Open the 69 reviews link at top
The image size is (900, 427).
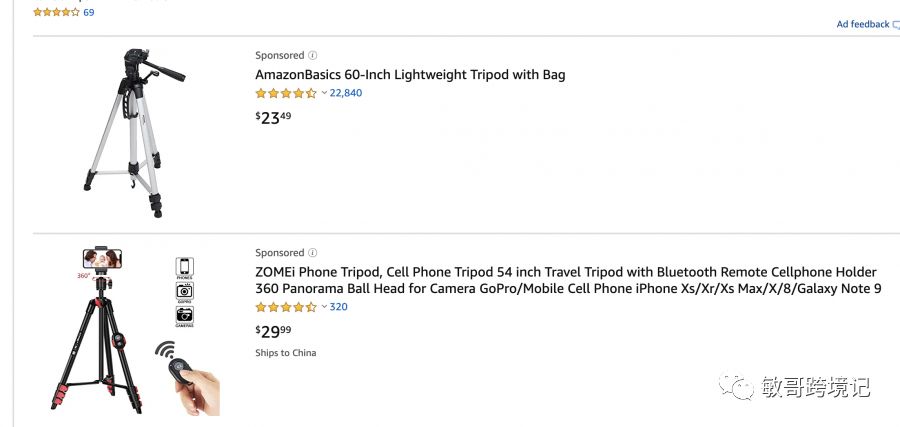click(x=89, y=12)
